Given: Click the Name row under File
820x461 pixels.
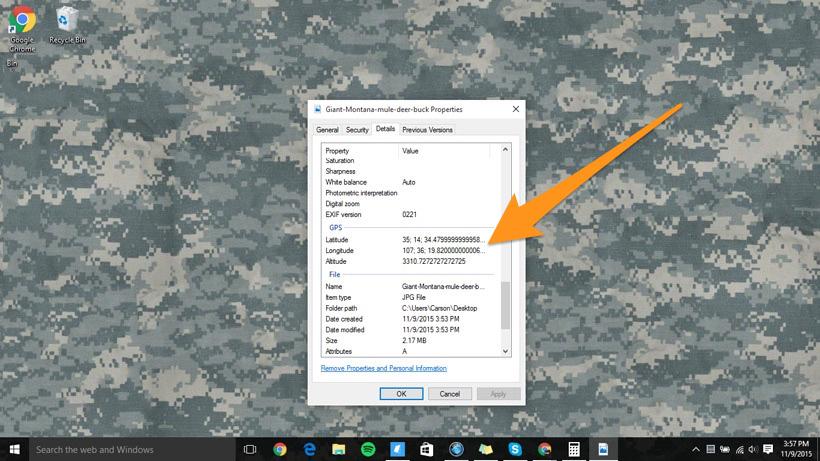Looking at the screenshot, I should pyautogui.click(x=407, y=286).
